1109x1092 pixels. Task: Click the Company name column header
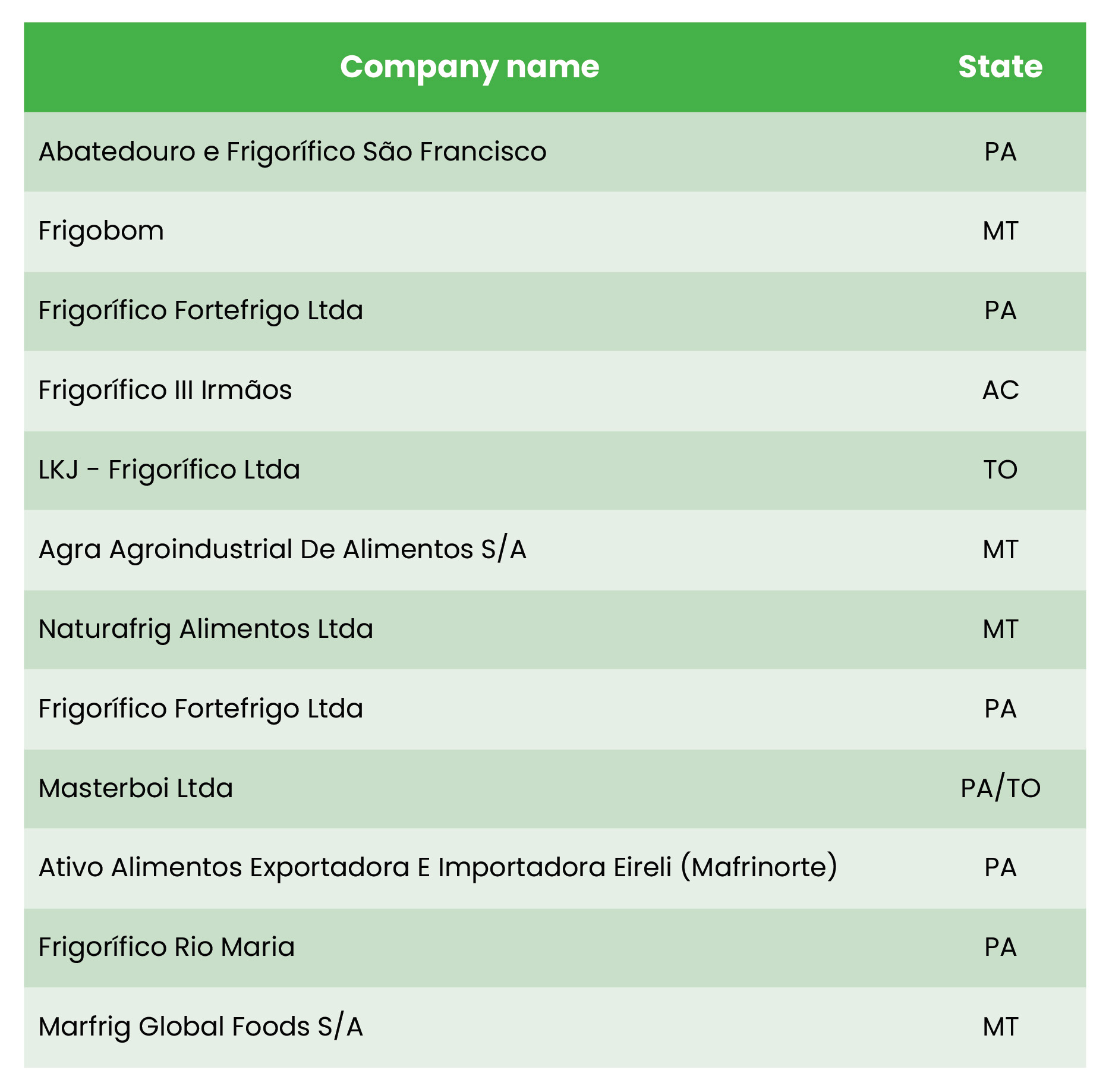click(470, 67)
